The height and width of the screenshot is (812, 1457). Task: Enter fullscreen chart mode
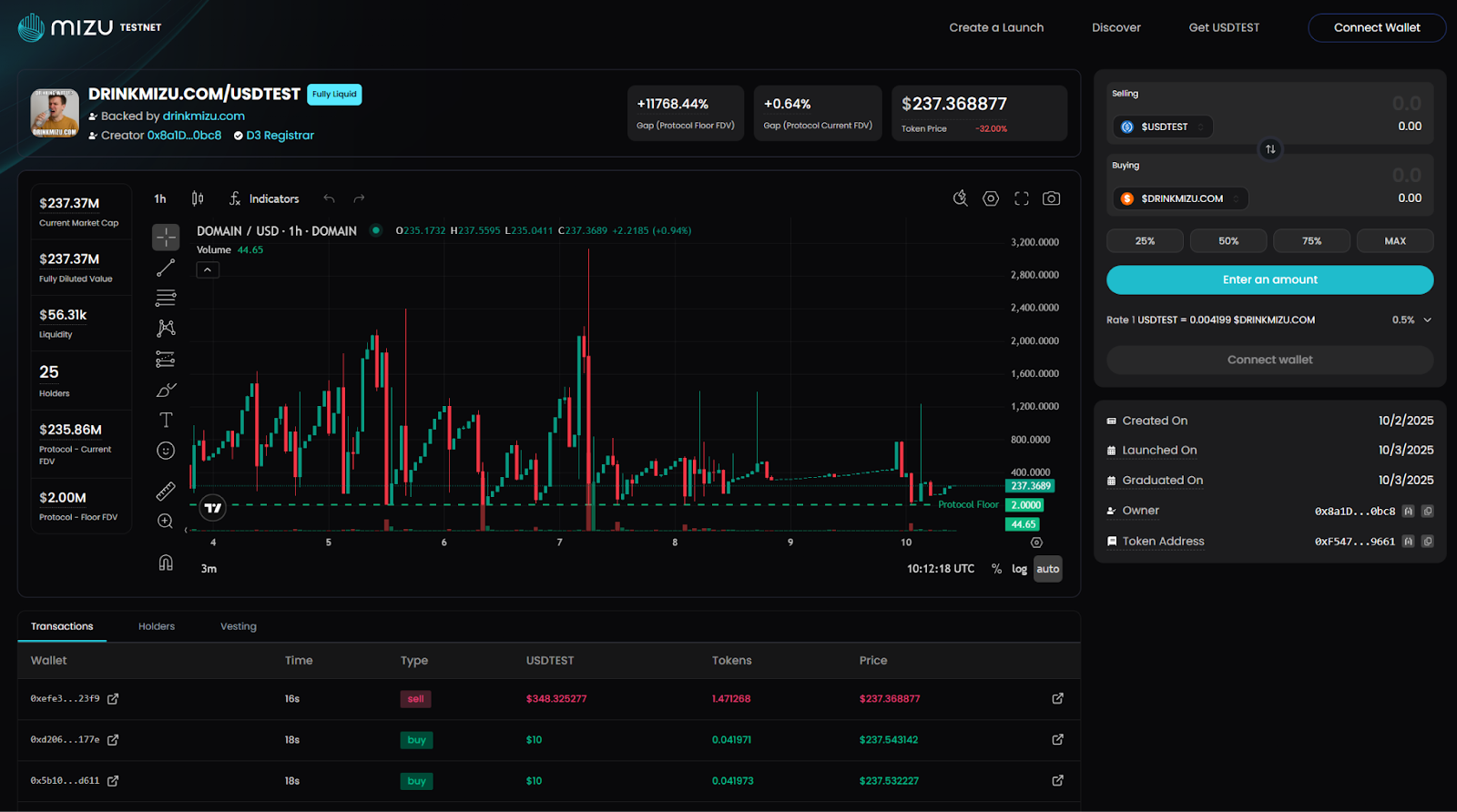pyautogui.click(x=1021, y=198)
